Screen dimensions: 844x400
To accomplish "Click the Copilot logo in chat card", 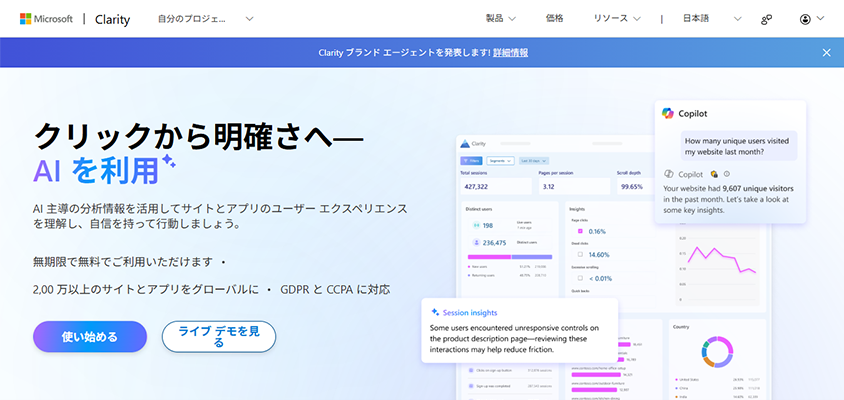I will point(668,114).
